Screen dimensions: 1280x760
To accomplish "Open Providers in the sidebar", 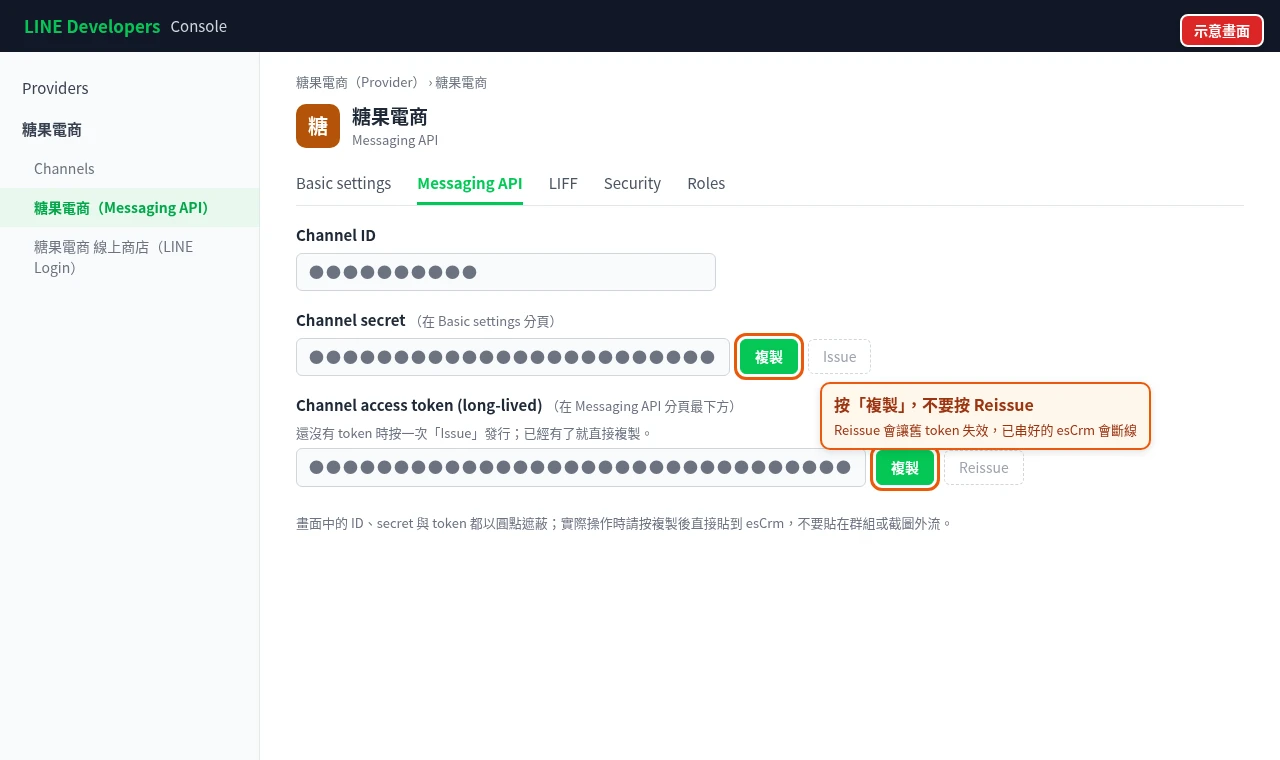I will click(55, 88).
